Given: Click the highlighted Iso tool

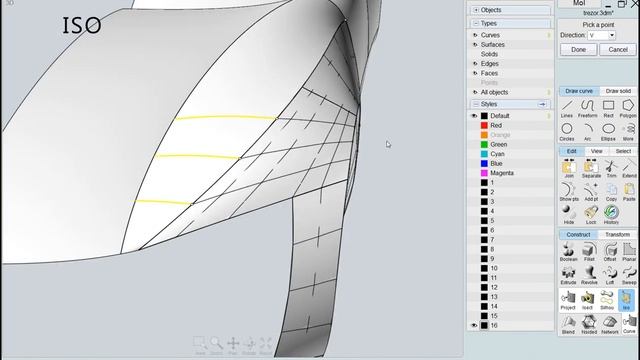Looking at the screenshot, I should pos(626,300).
